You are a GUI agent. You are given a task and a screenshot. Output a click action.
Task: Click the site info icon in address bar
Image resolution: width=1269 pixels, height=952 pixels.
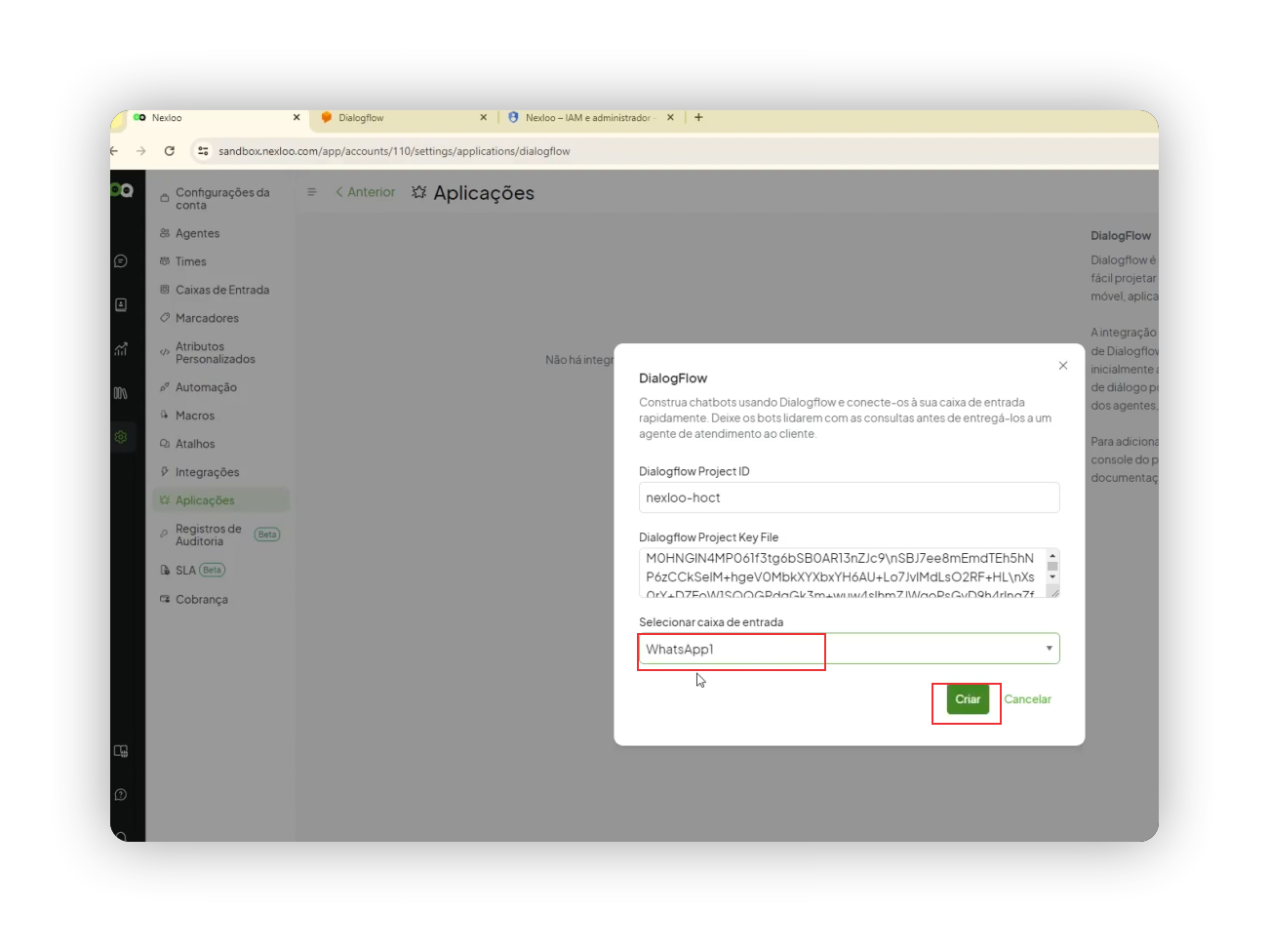click(x=203, y=151)
